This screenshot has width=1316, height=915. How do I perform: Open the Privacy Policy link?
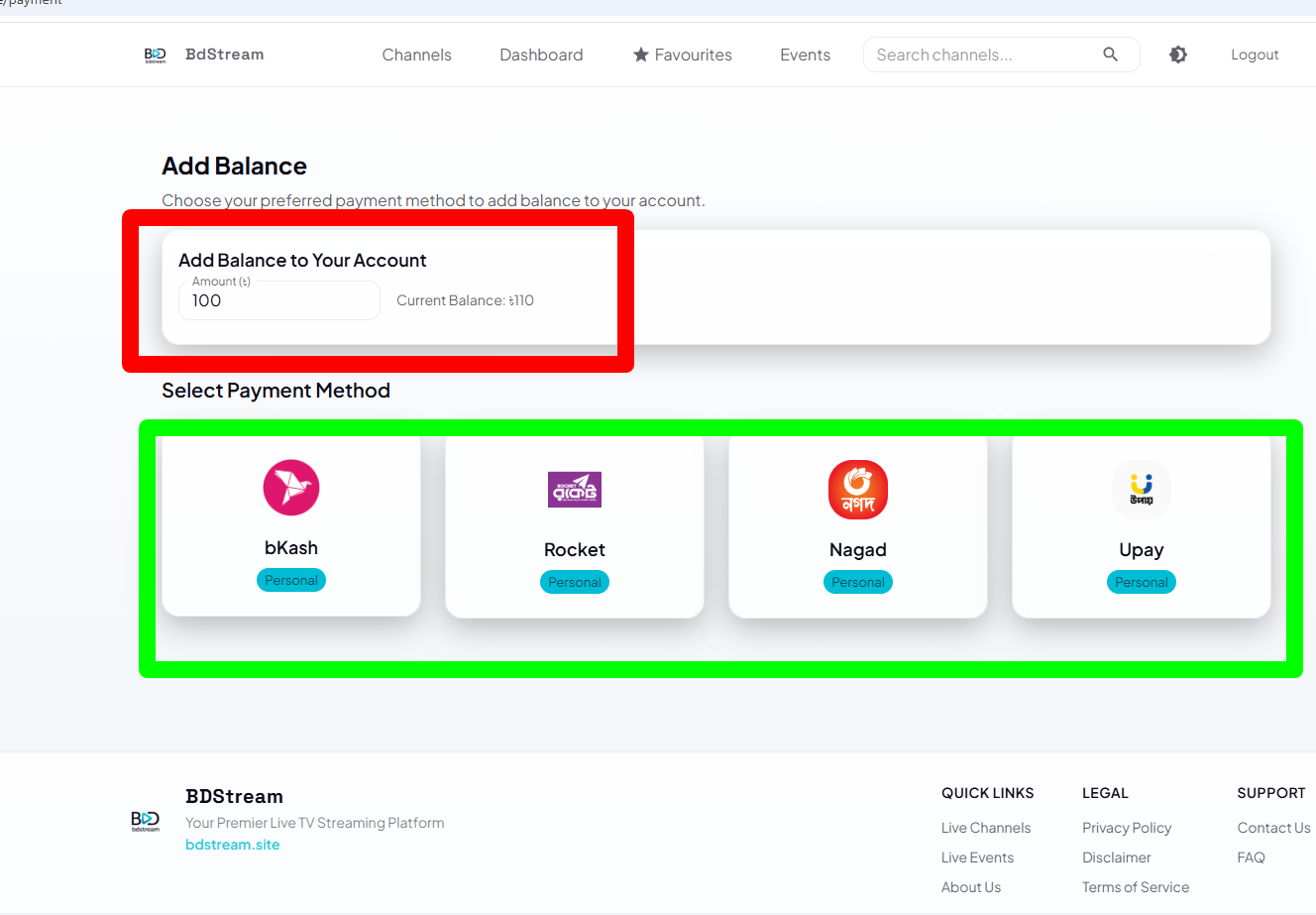pos(1127,828)
